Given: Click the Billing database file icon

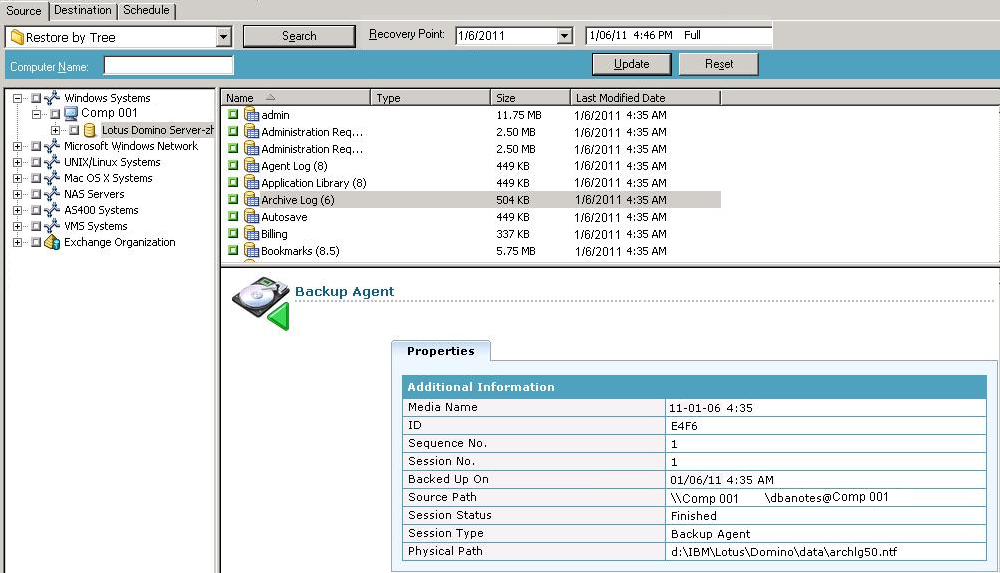Looking at the screenshot, I should pos(251,234).
